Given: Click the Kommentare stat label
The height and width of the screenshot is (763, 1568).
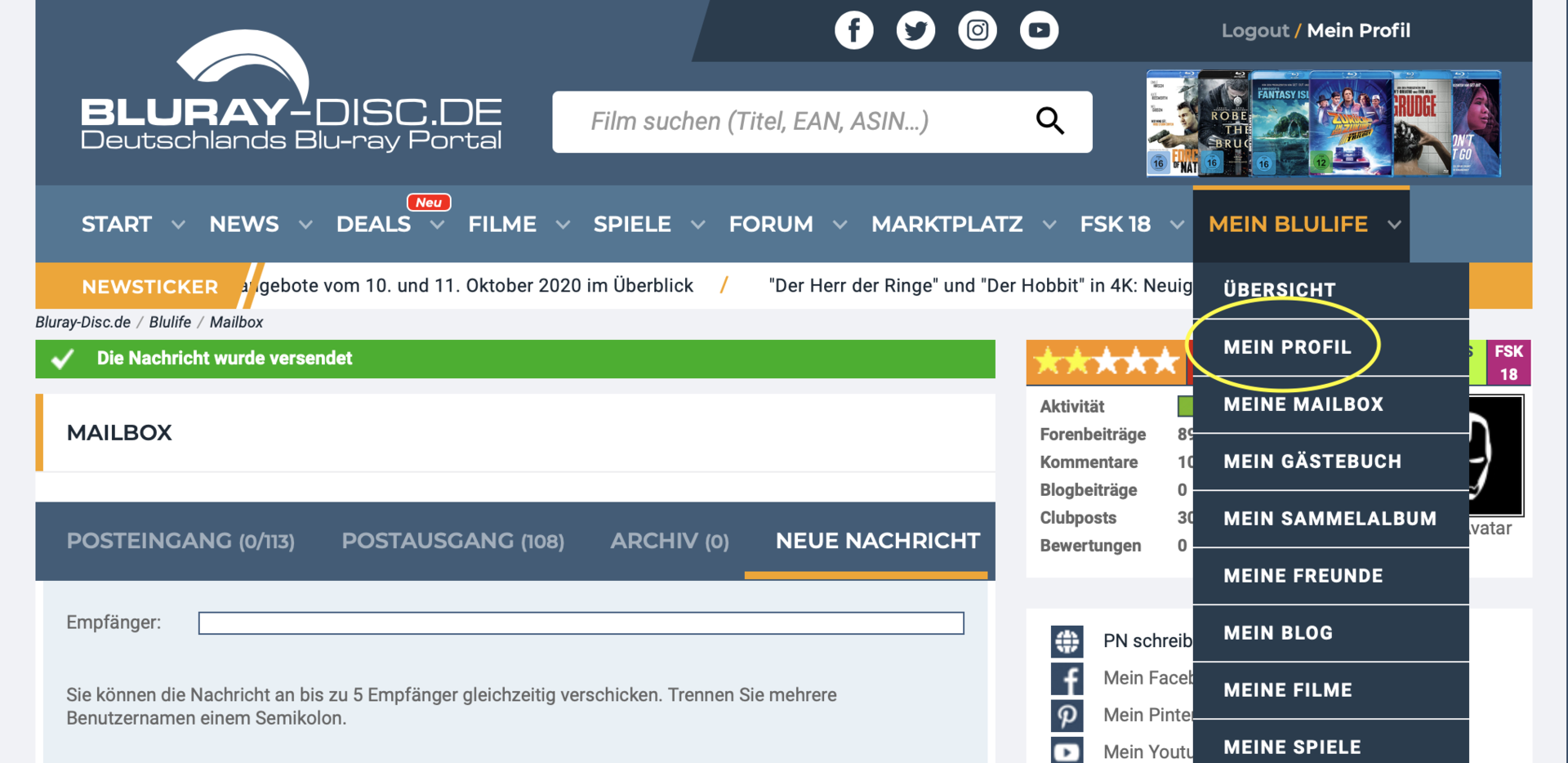Looking at the screenshot, I should [1089, 462].
